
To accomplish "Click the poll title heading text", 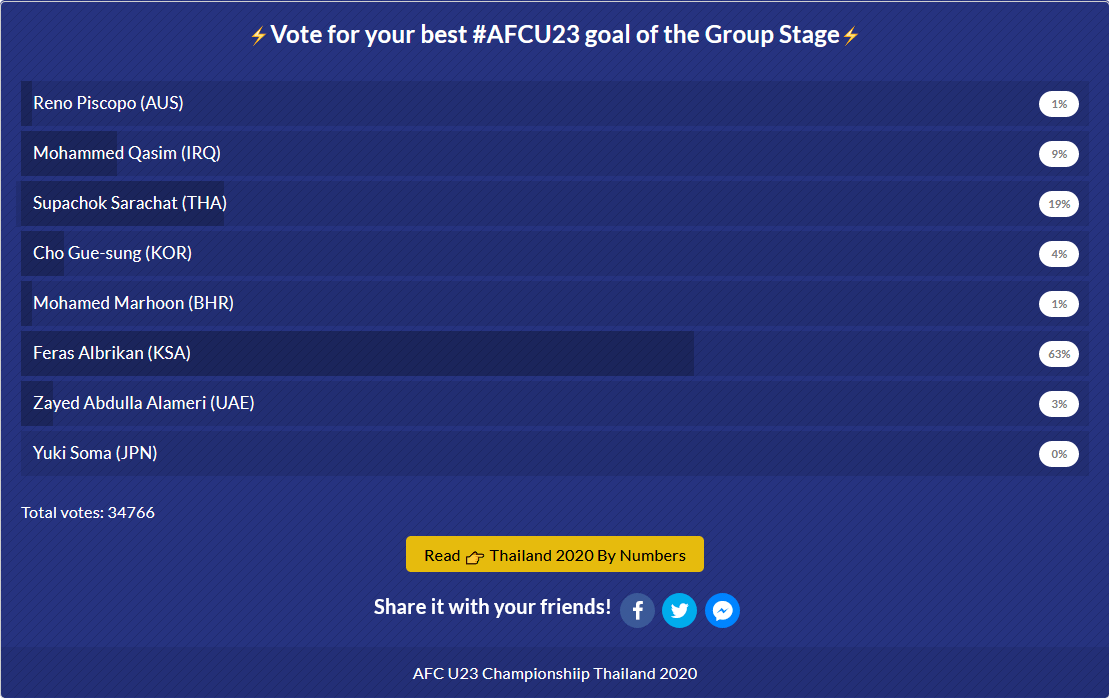I will 554,35.
